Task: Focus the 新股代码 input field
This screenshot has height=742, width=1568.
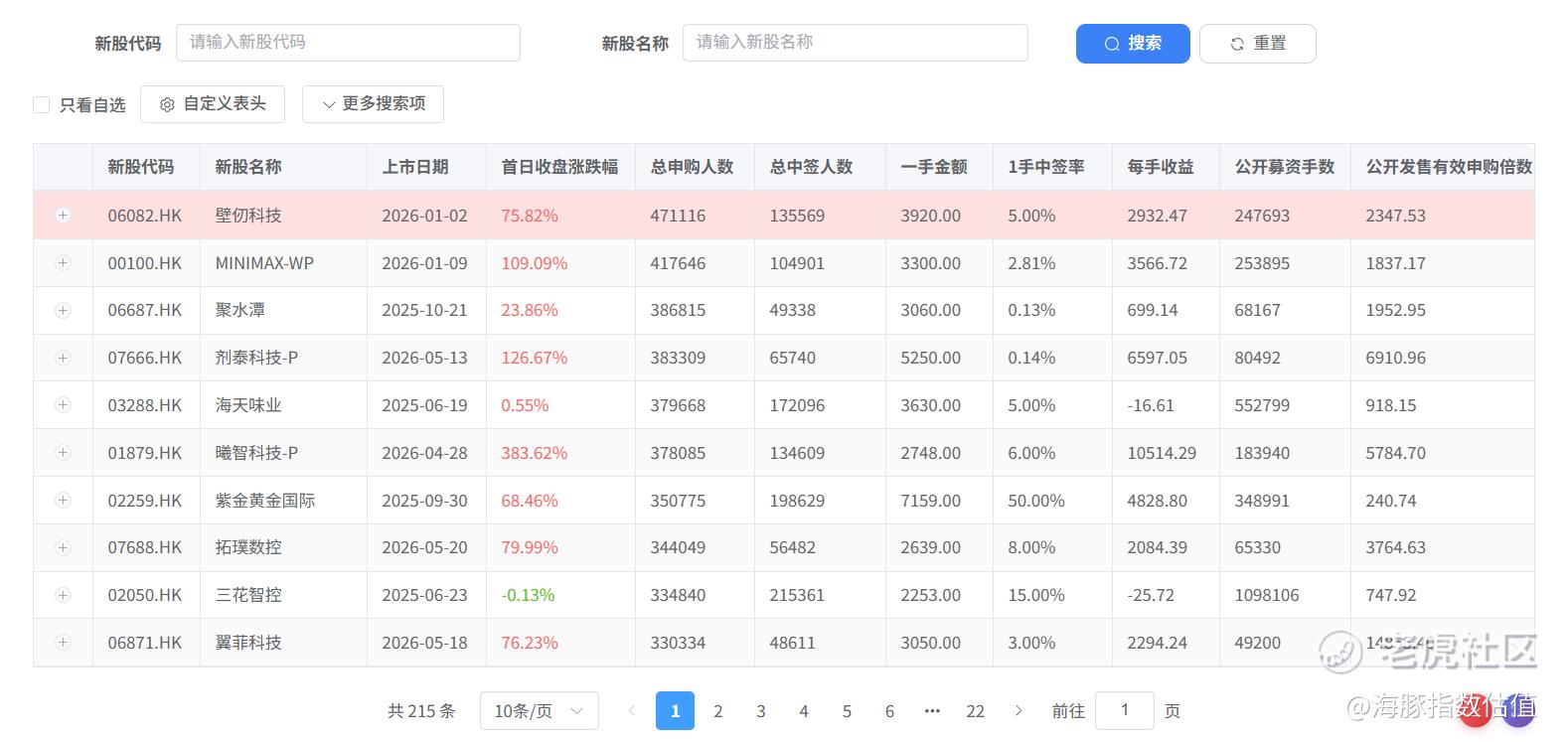Action: [x=348, y=43]
